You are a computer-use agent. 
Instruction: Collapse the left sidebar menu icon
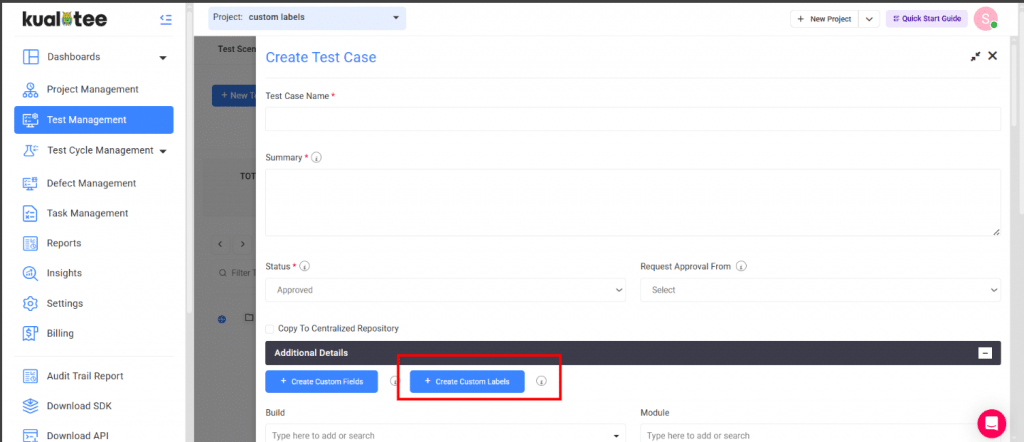(x=165, y=19)
